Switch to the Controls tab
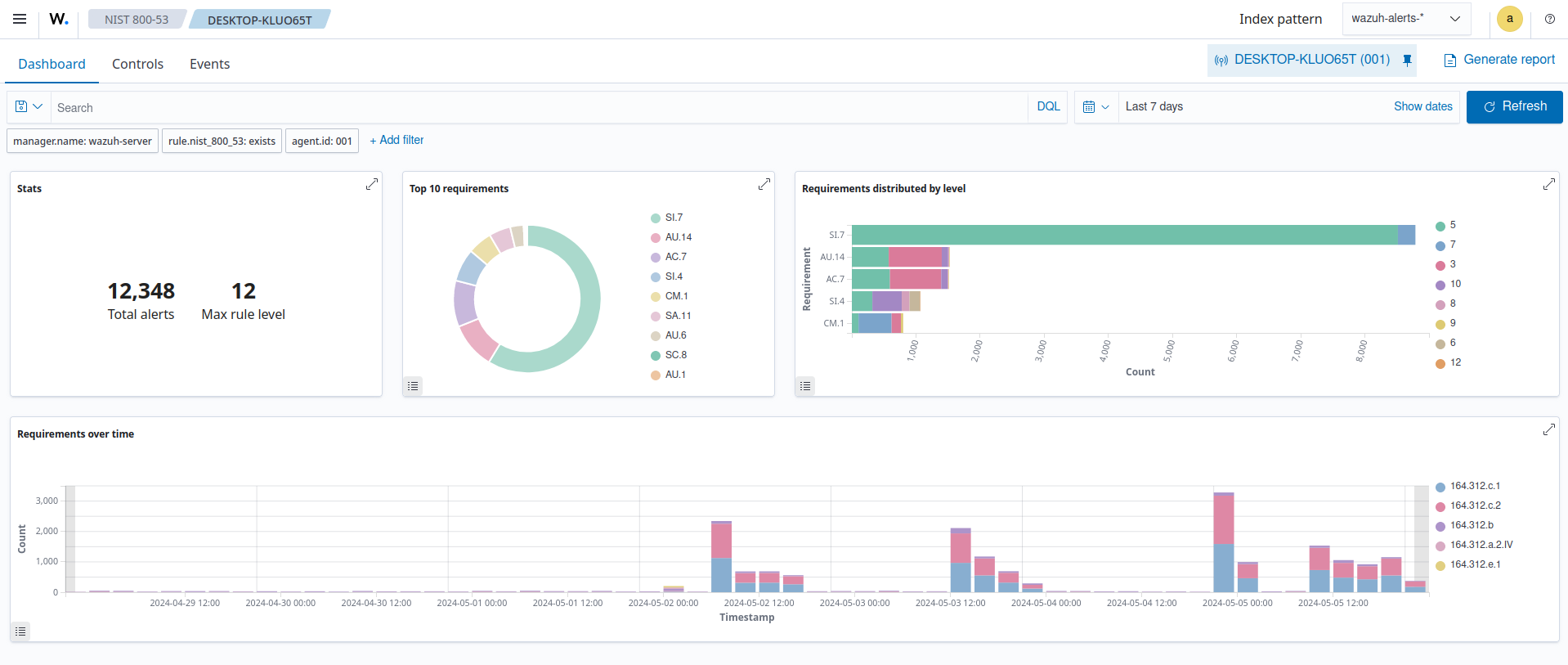The height and width of the screenshot is (665, 1568). (137, 64)
